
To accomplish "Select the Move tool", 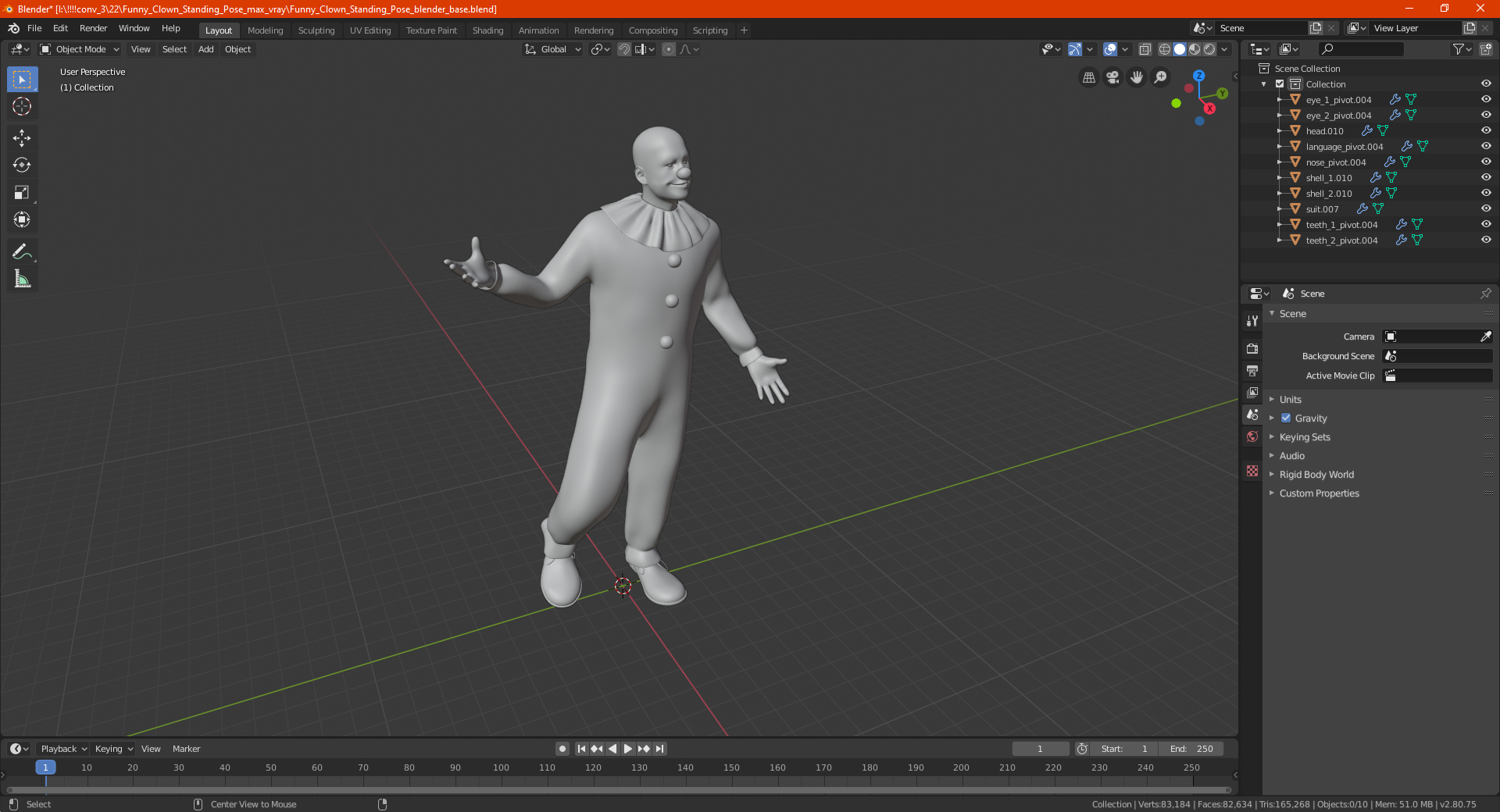I will [22, 138].
